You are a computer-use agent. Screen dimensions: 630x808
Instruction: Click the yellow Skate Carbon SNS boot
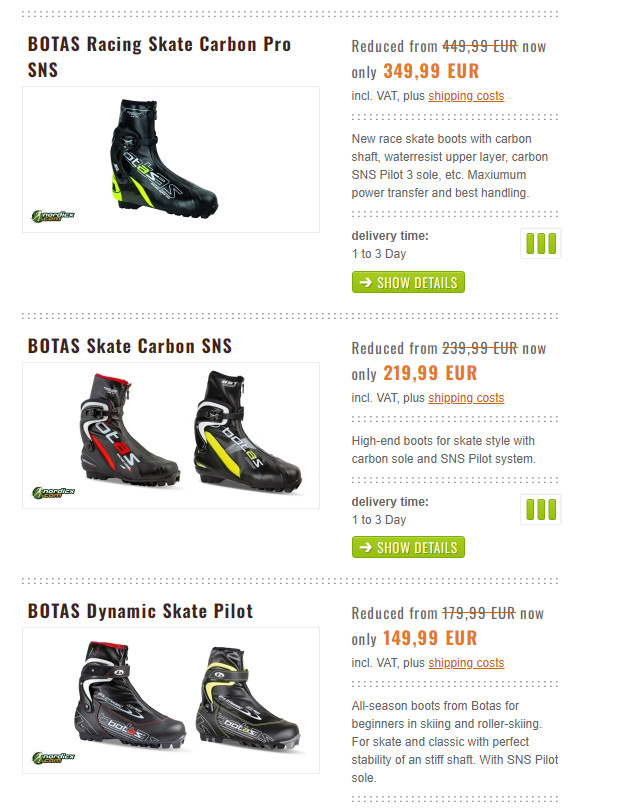247,431
